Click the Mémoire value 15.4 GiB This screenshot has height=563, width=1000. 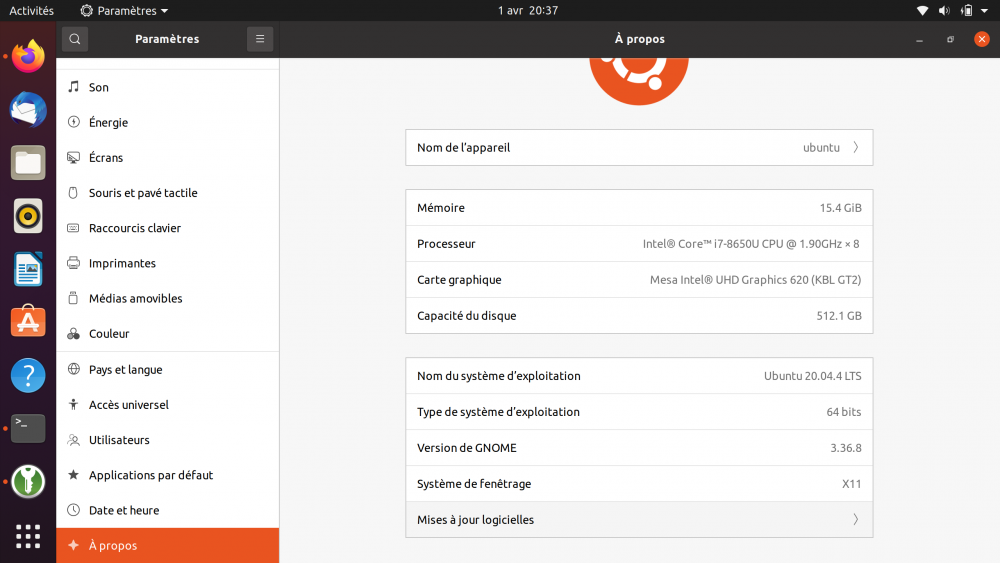[840, 208]
